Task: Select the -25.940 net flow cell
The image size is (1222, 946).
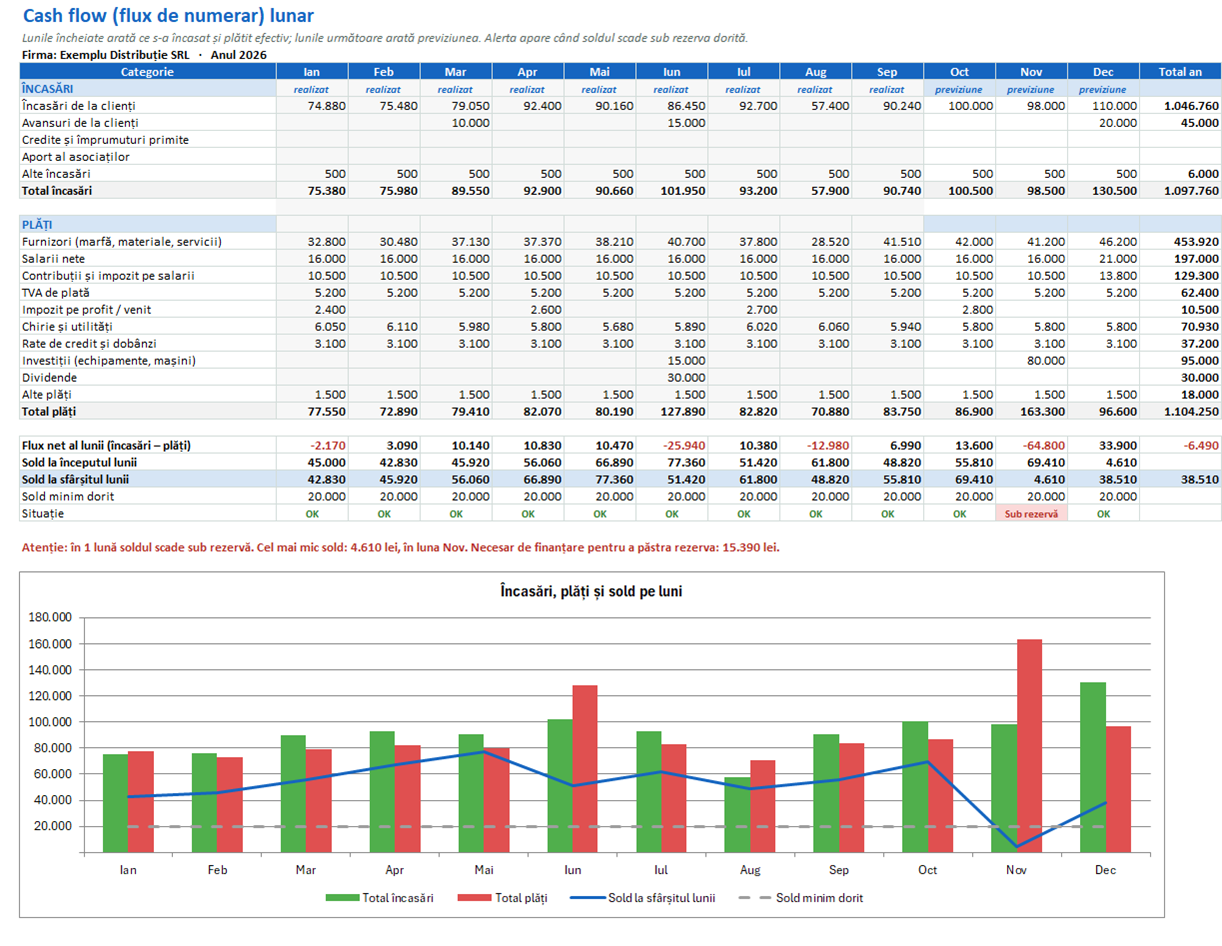Action: tap(672, 445)
